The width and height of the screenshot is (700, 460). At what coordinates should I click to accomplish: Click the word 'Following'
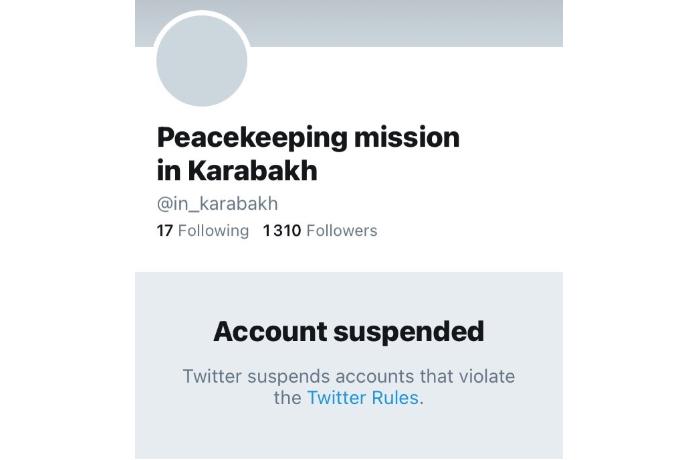pos(213,230)
